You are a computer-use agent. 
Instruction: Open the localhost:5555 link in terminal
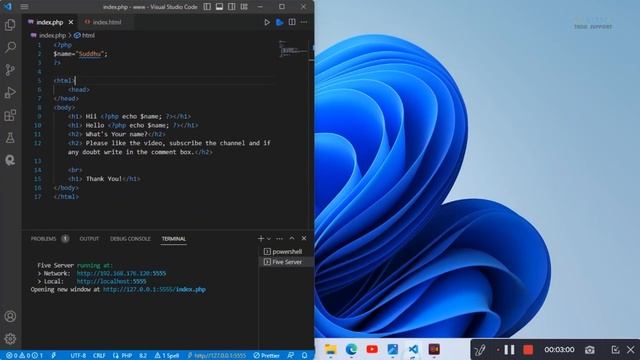(x=111, y=282)
